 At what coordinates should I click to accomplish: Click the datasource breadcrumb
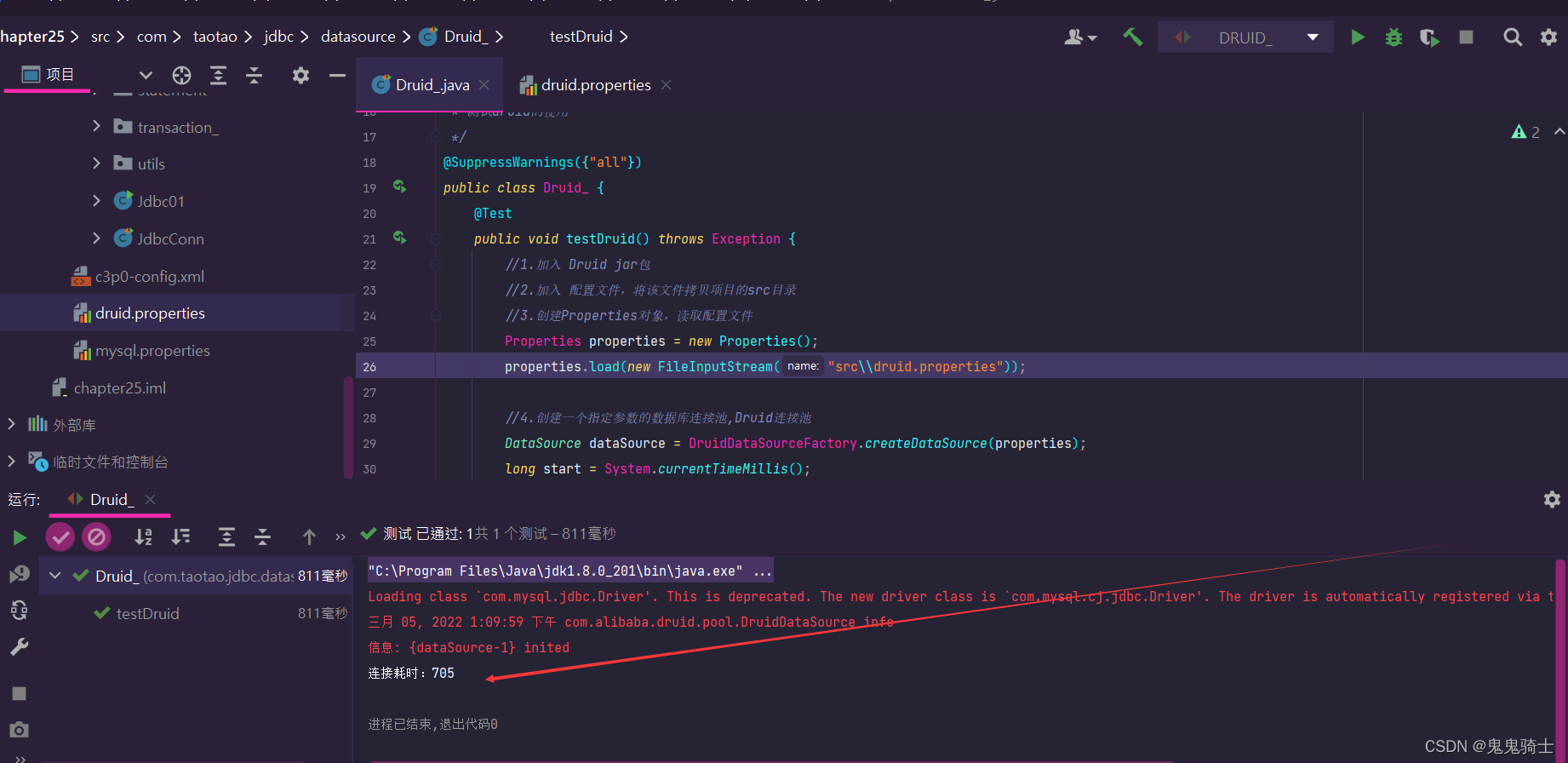tap(358, 37)
